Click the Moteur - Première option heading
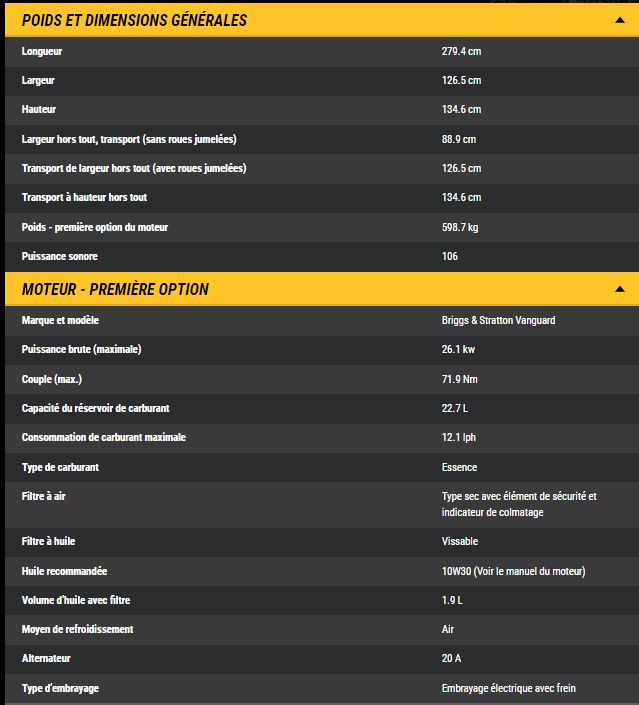Viewport: 639px width, 705px height. [115, 289]
